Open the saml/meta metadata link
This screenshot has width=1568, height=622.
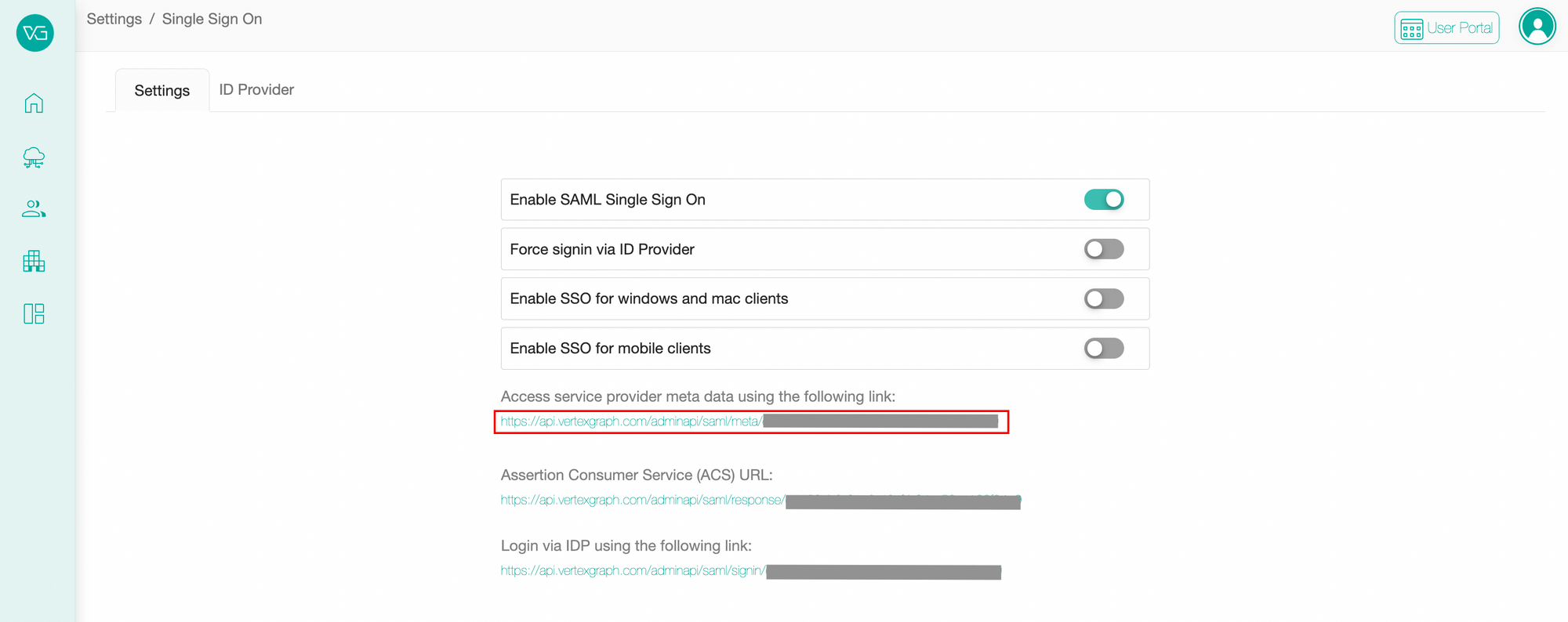pyautogui.click(x=750, y=421)
